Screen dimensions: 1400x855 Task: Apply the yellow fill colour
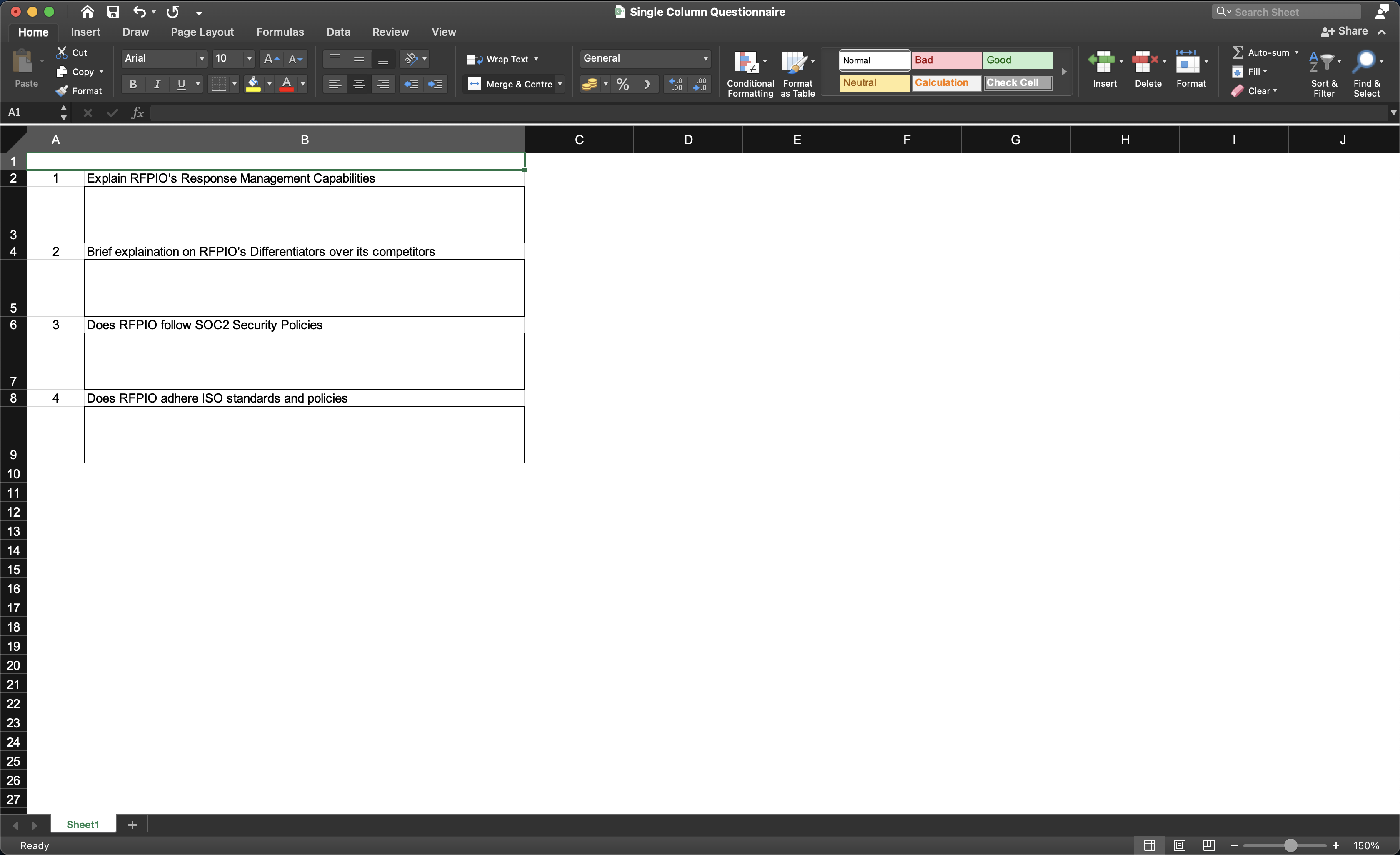click(253, 84)
